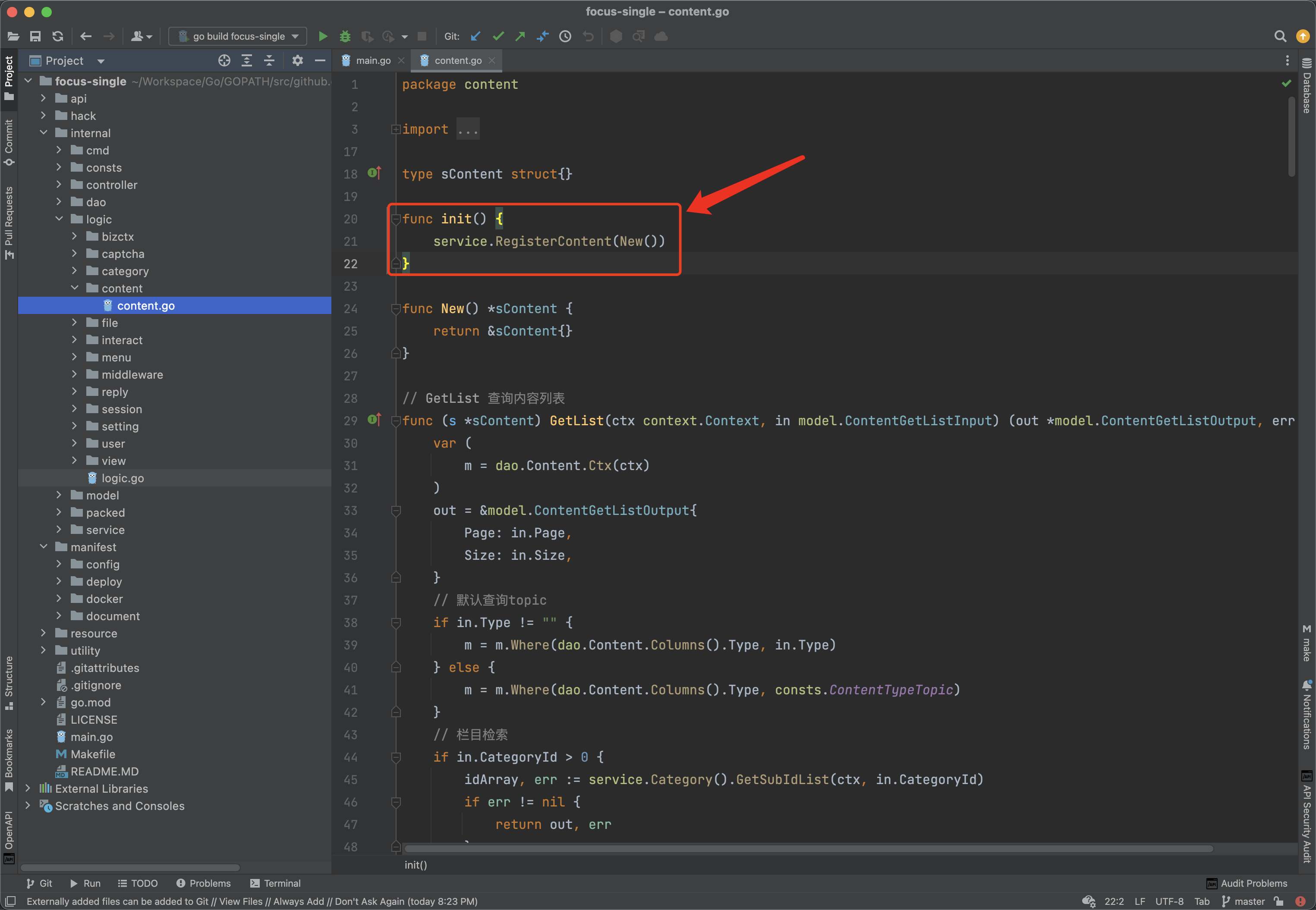Click select opened file crosshair icon

[224, 60]
